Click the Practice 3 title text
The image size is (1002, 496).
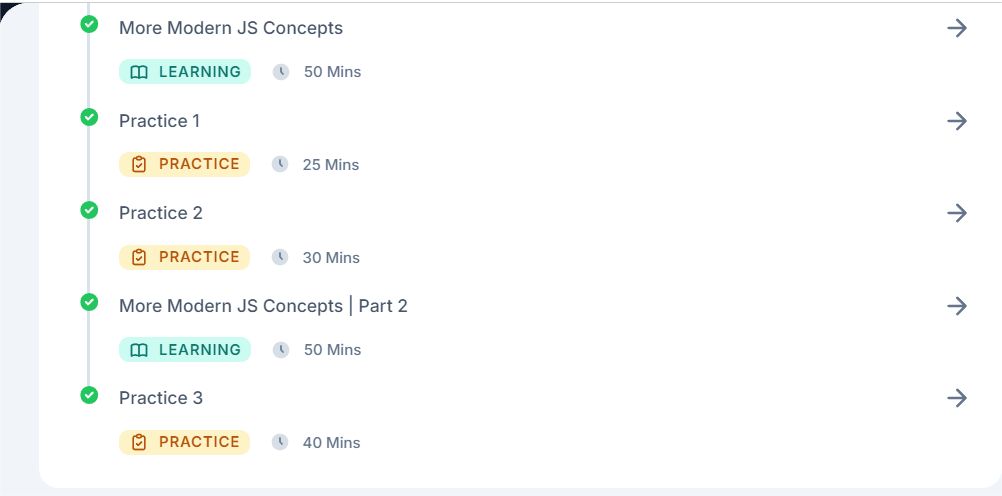coord(160,398)
